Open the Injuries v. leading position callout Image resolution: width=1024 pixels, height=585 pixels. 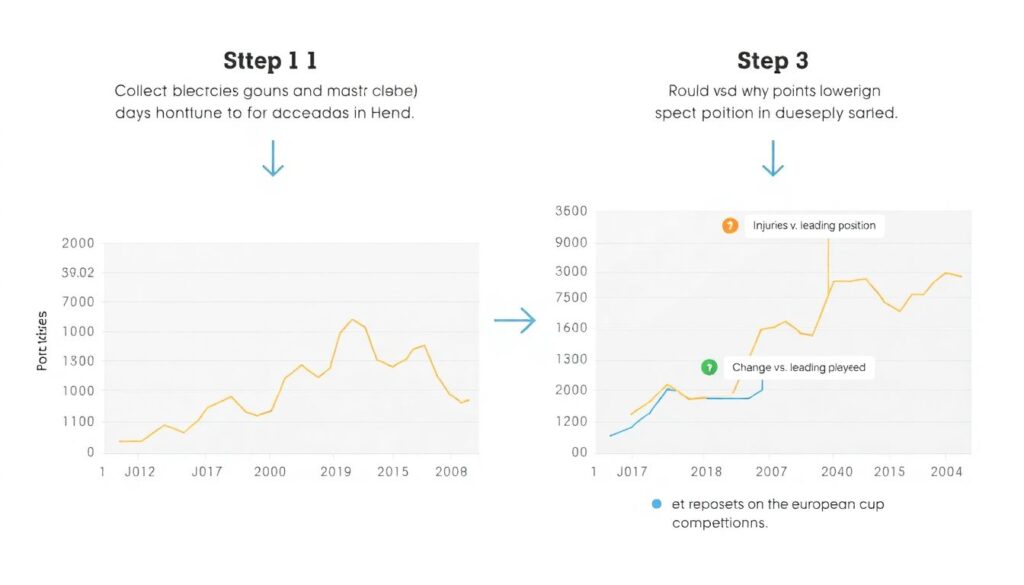[x=813, y=226]
